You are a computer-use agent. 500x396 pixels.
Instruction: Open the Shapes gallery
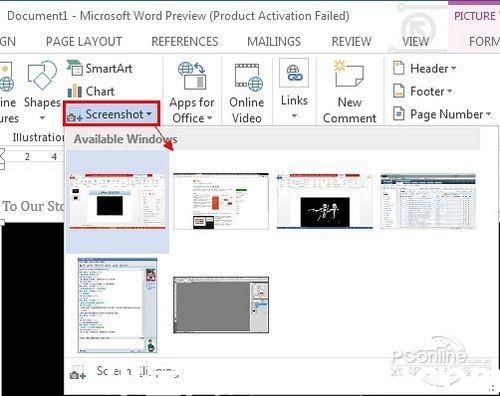coord(42,90)
